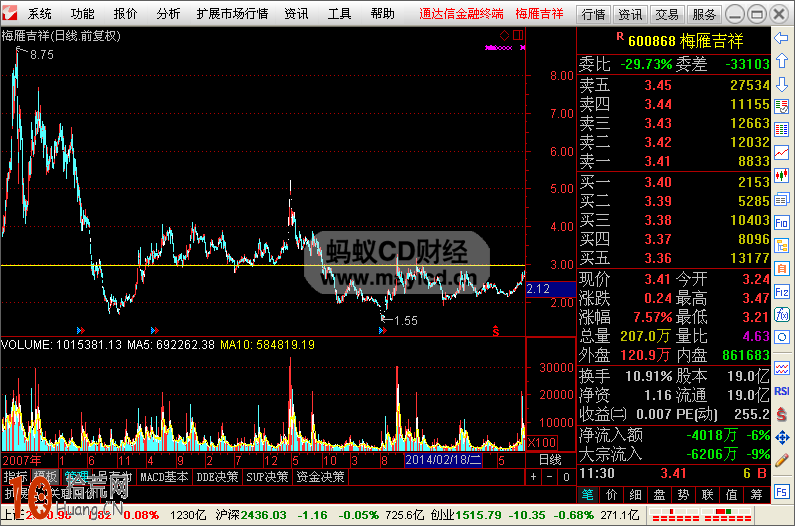Open the 系统 menu
Screen dimensions: 795x526
click(x=40, y=14)
